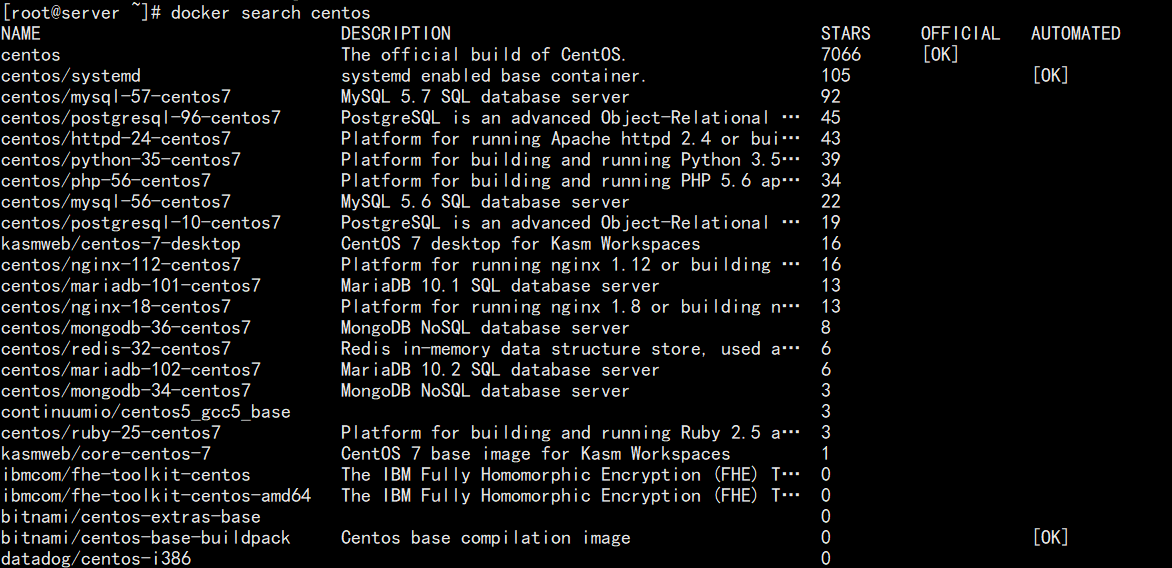The height and width of the screenshot is (568, 1172).
Task: Click 'centos/nginx-112-centos7' image name
Action: click(121, 265)
